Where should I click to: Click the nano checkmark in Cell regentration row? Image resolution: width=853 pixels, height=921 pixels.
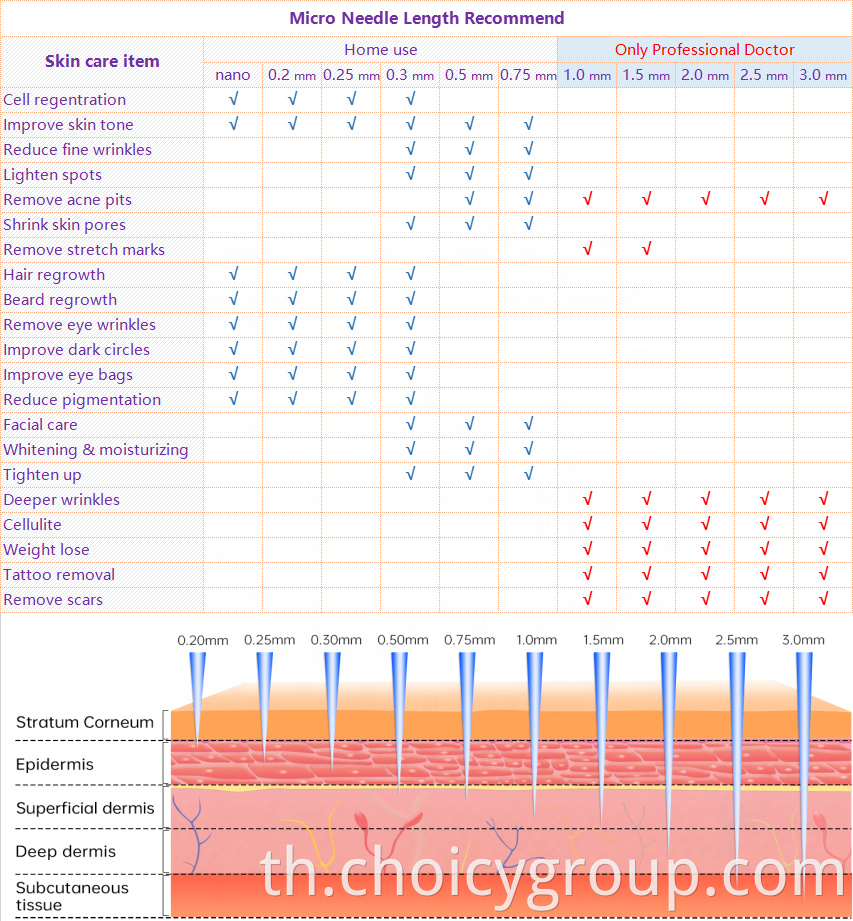[233, 99]
